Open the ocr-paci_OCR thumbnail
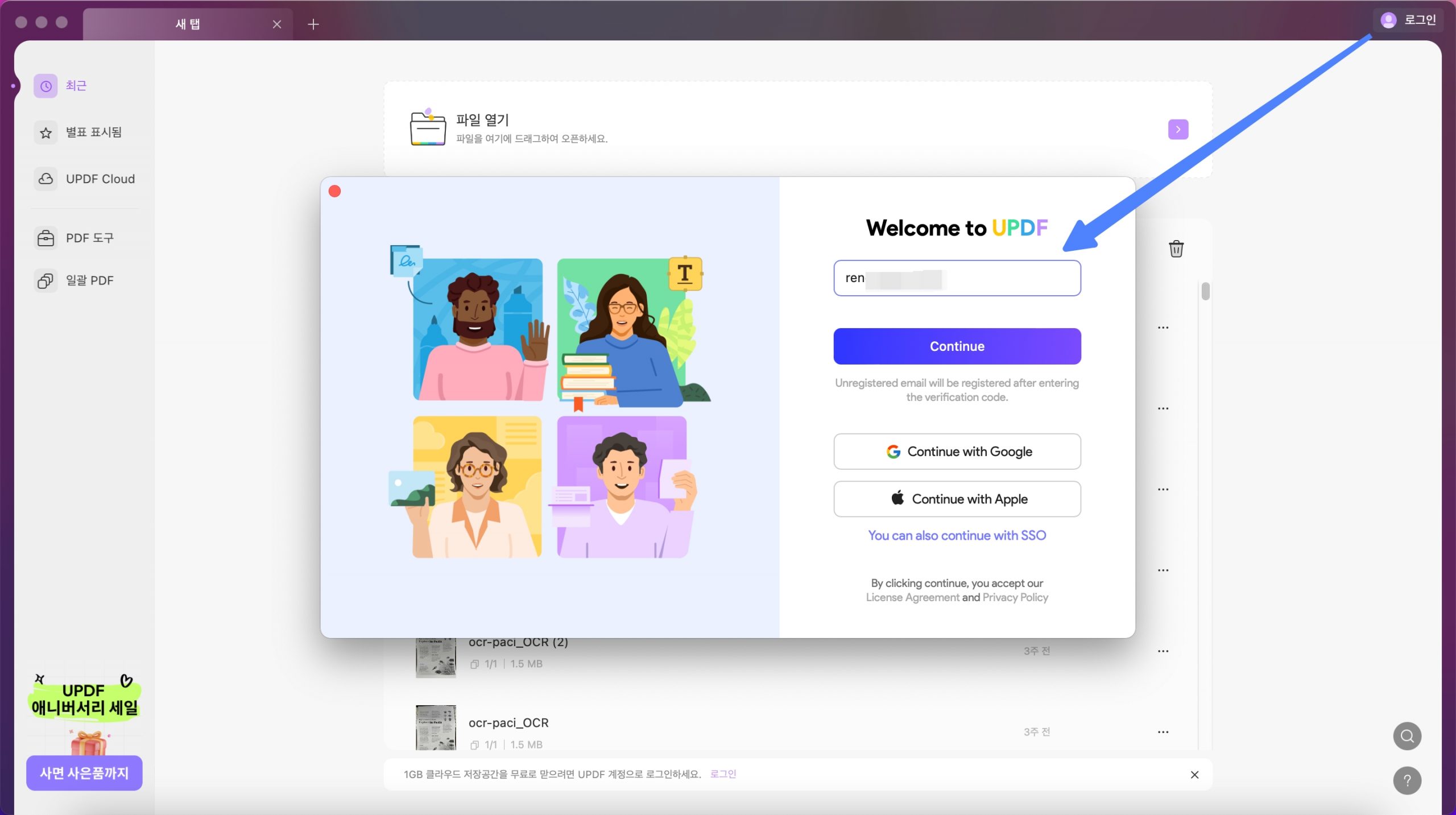The height and width of the screenshot is (815, 1456). [436, 727]
